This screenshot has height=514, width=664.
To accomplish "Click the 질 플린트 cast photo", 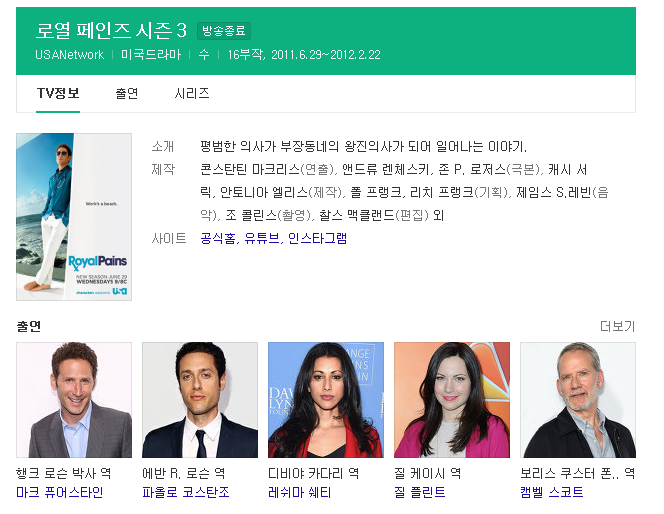I will coord(452,400).
